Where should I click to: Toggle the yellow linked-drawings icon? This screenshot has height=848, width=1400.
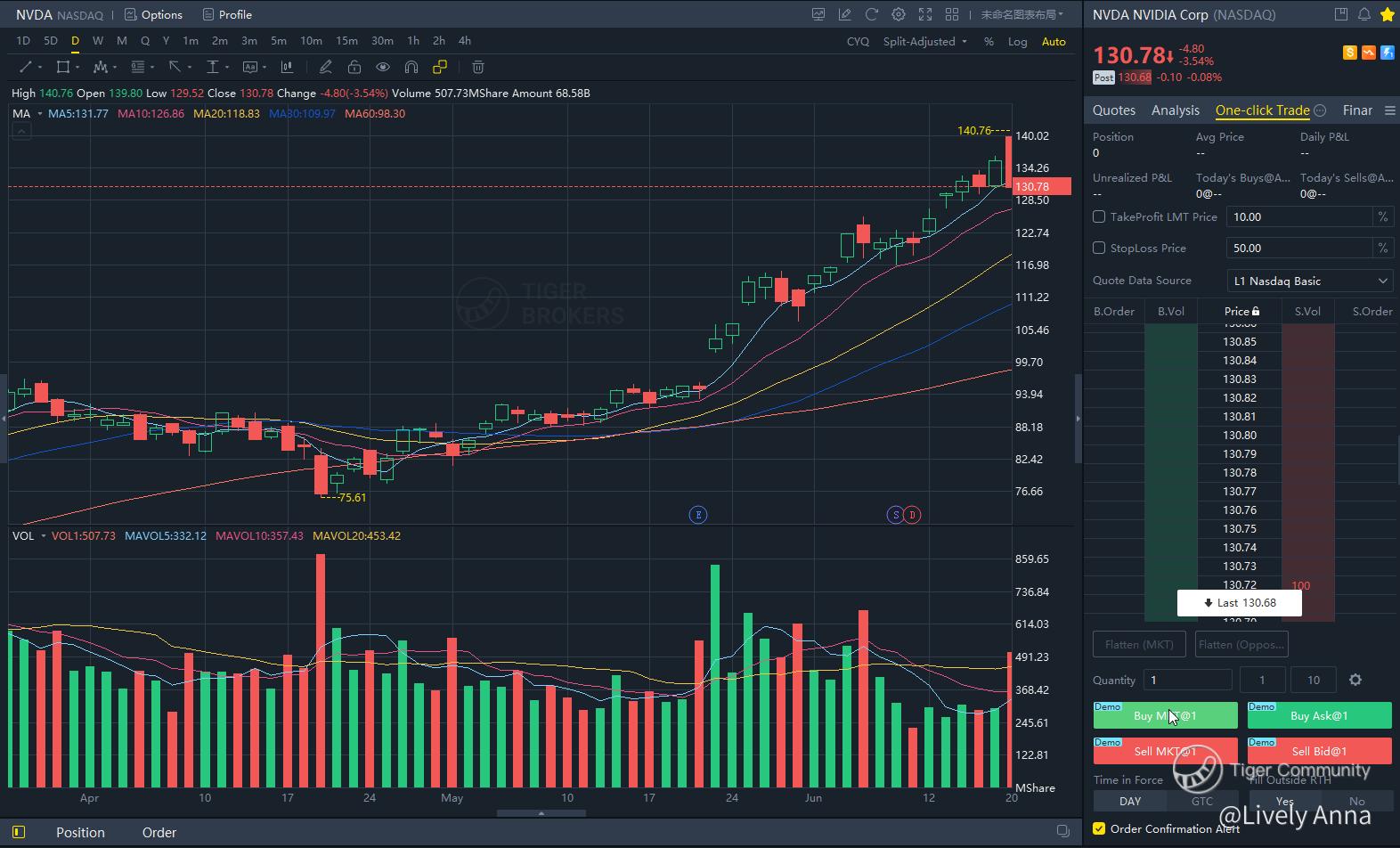pos(440,67)
